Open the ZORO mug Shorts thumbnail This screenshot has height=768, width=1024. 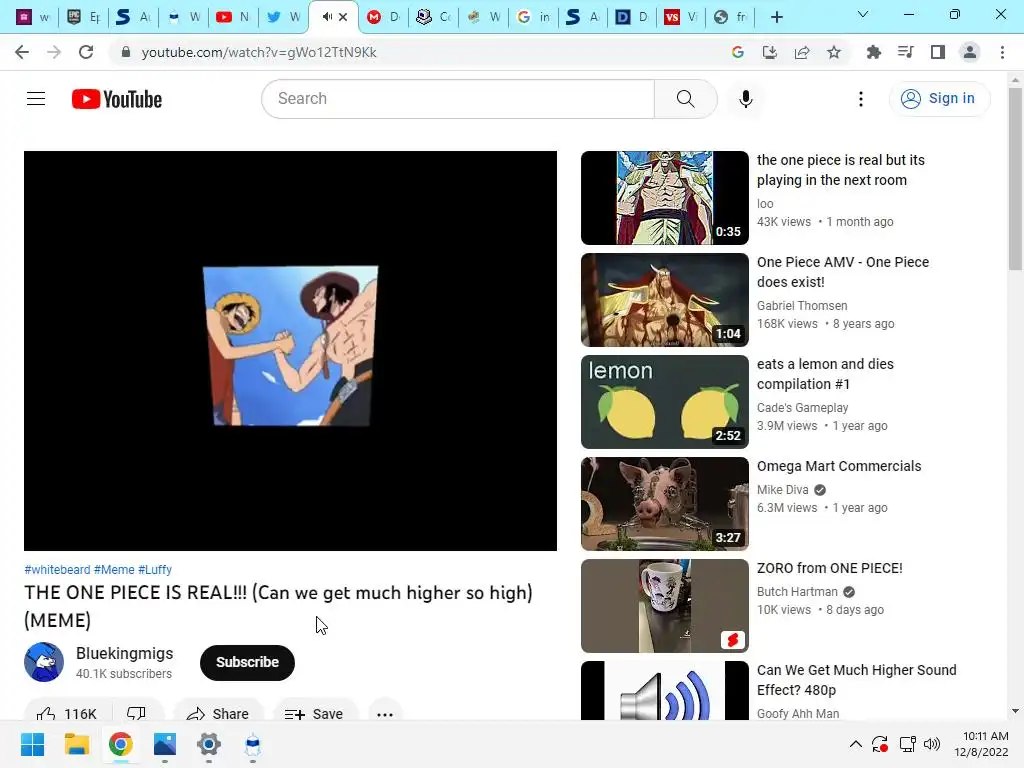click(665, 605)
